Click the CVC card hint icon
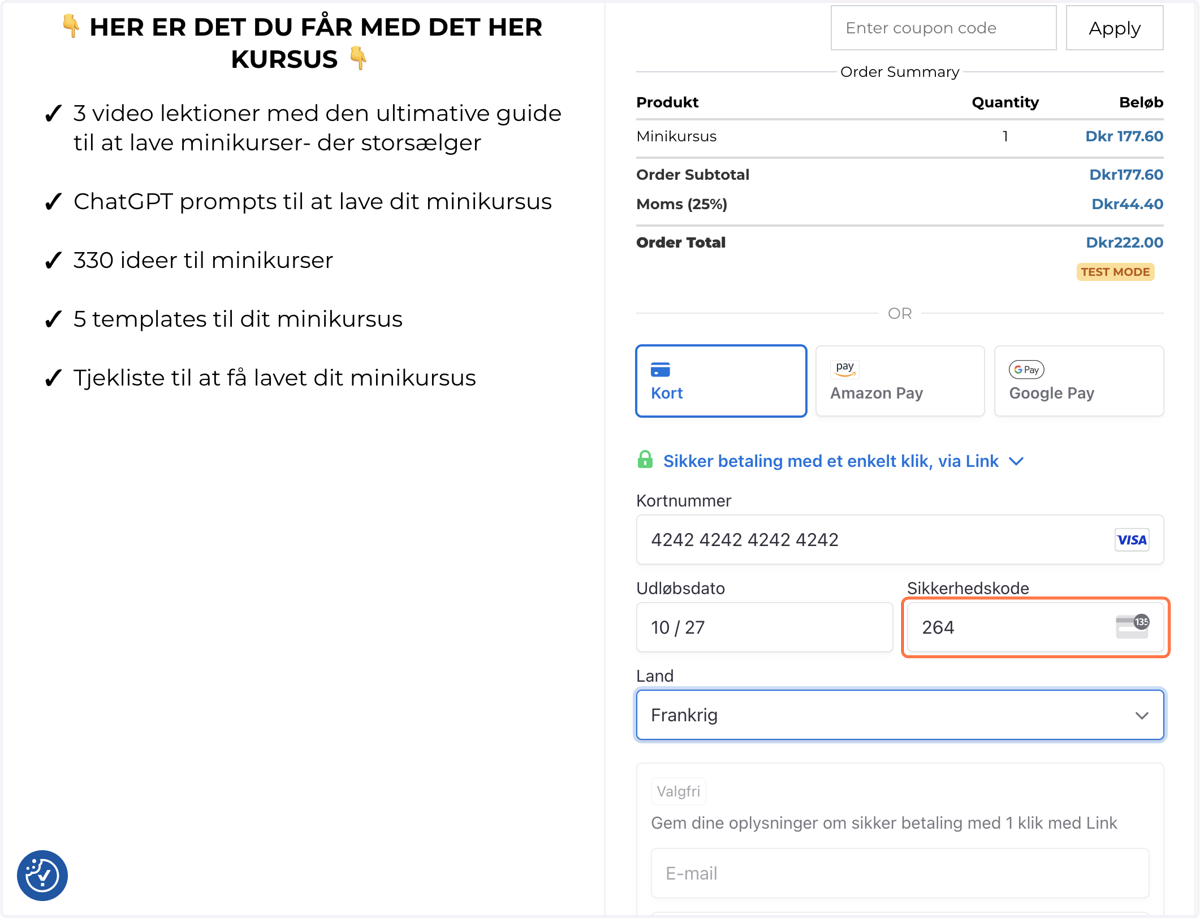 point(1132,627)
